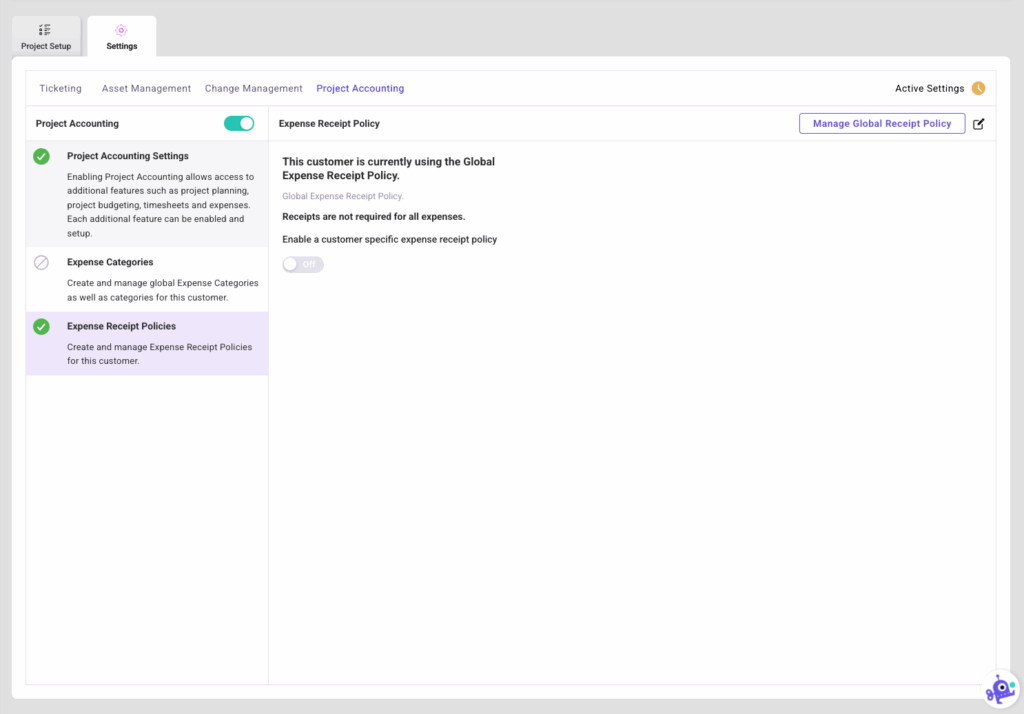1024x714 pixels.
Task: Switch to the Ticketing tab
Action: 60,88
